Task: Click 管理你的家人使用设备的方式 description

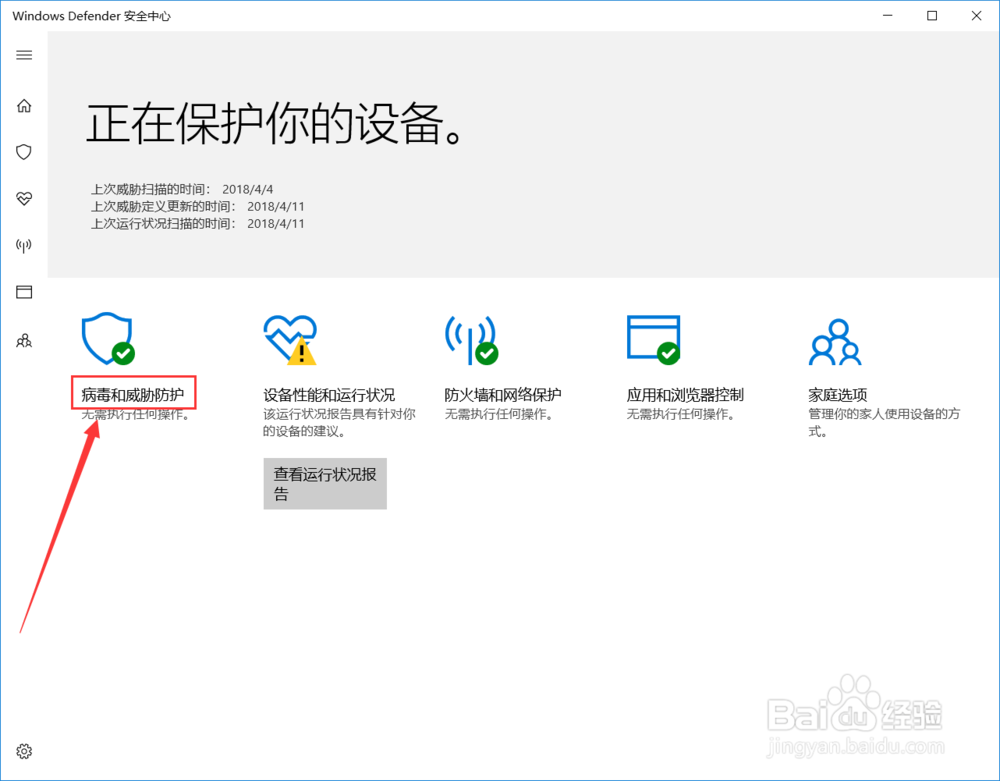Action: (x=884, y=423)
